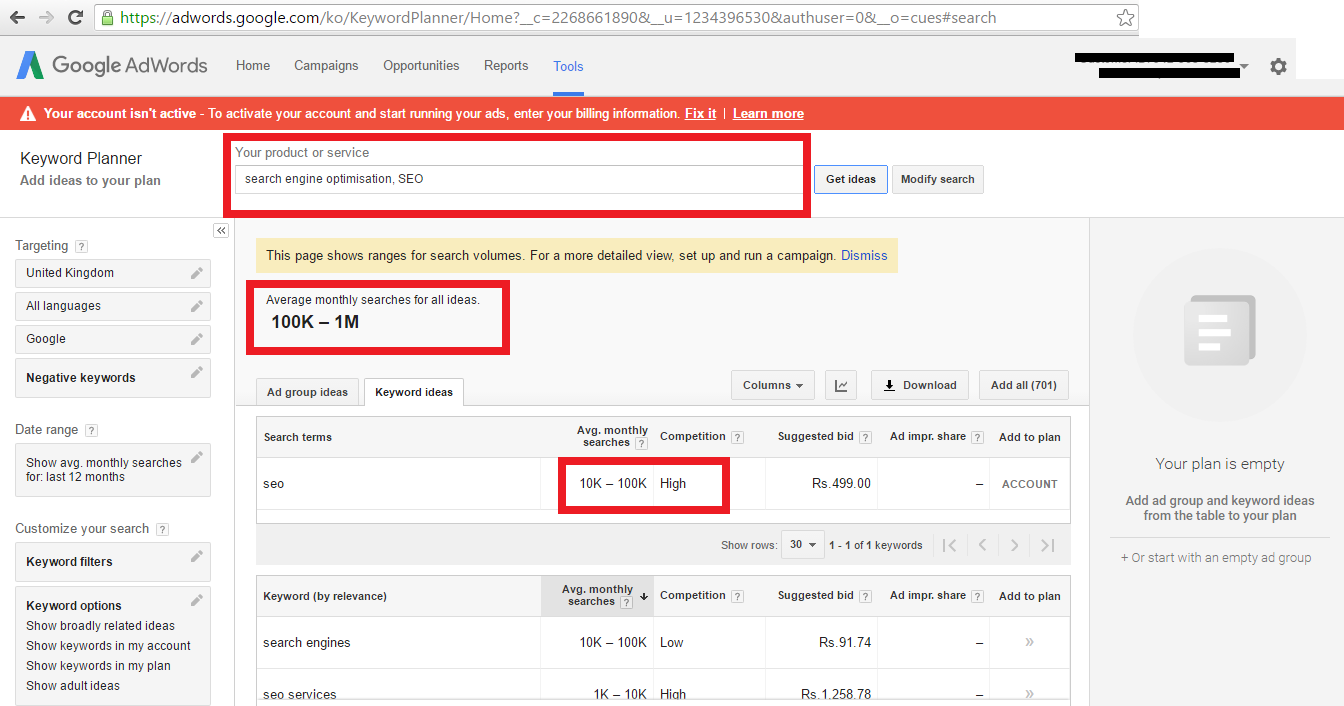Click Show keywords in my account
Screen dimensions: 1344x706
pyautogui.click(x=108, y=646)
